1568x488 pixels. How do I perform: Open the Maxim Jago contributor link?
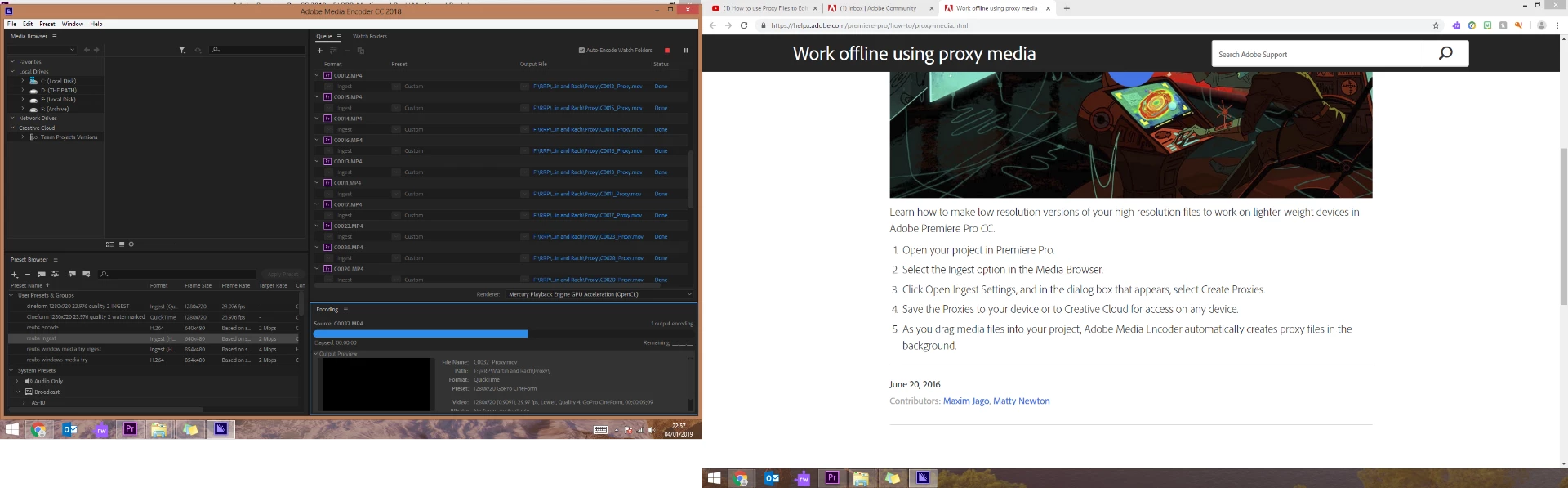965,401
